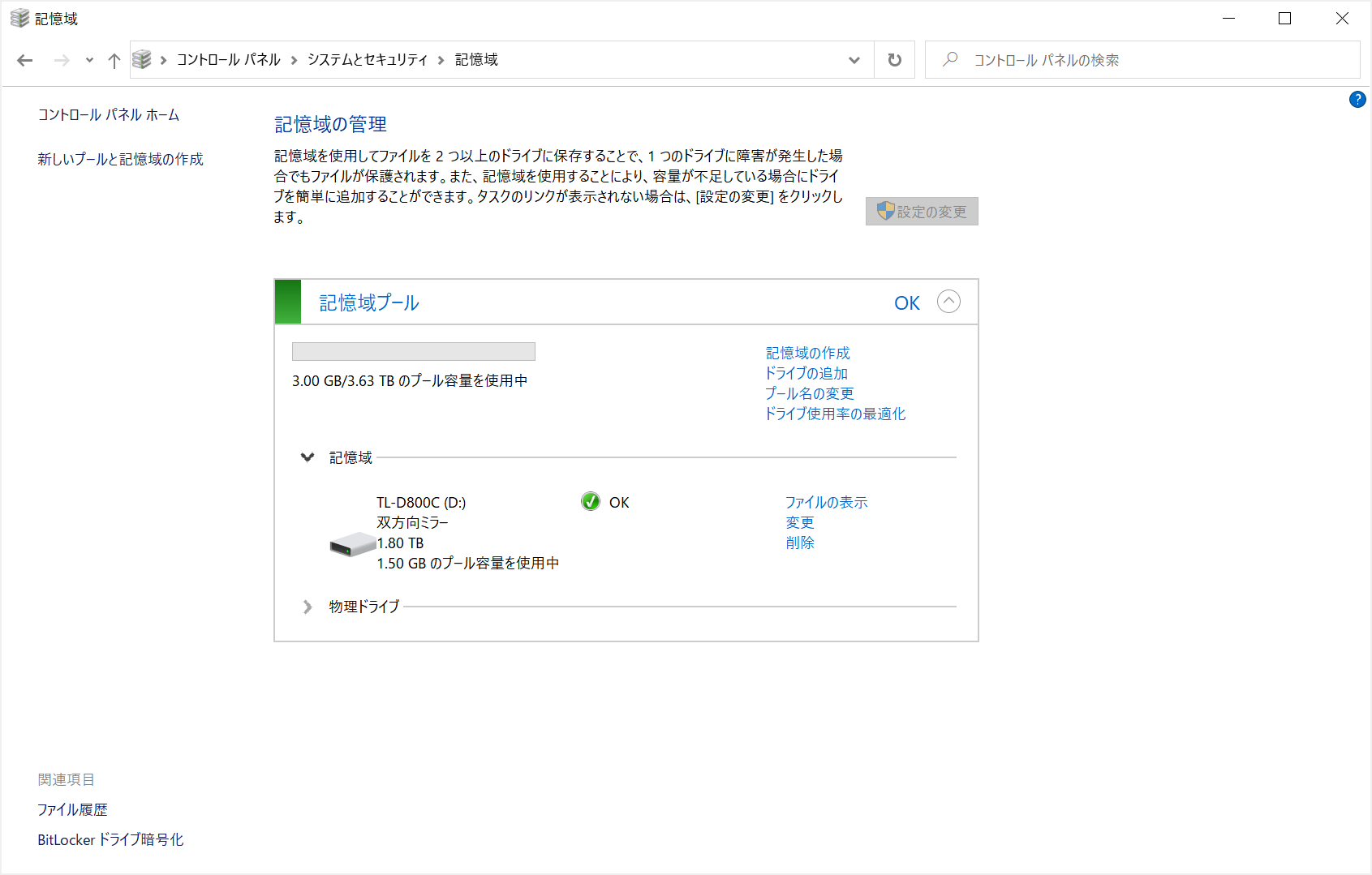Collapse the 記憶域 section
The height and width of the screenshot is (875, 1372).
pyautogui.click(x=308, y=457)
